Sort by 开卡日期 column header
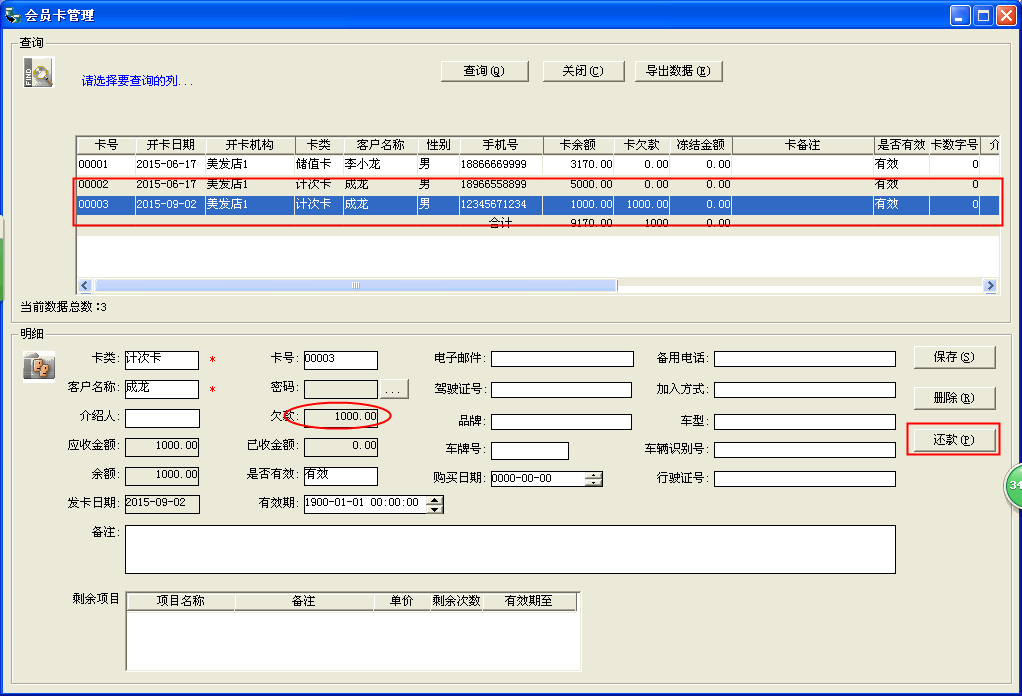Image resolution: width=1022 pixels, height=696 pixels. (x=170, y=145)
